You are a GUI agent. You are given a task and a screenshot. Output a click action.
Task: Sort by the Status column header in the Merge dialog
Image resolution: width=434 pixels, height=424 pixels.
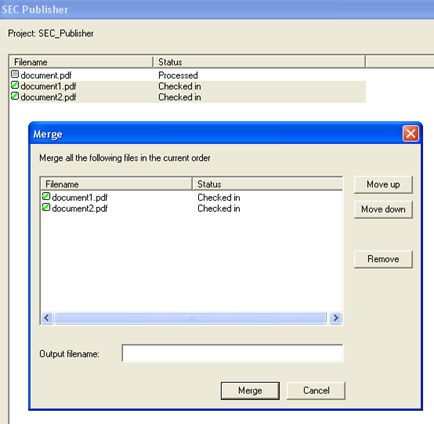pyautogui.click(x=268, y=184)
